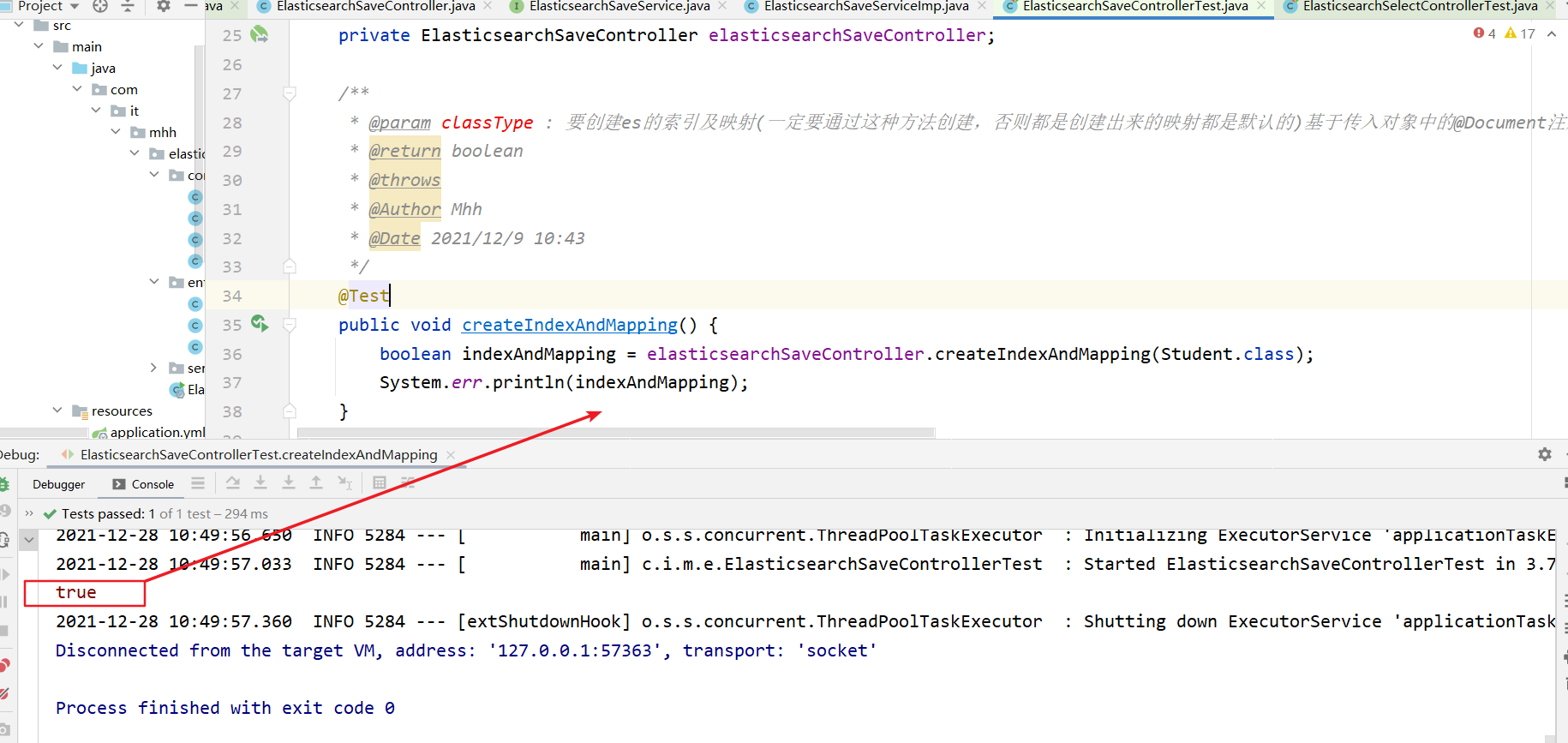This screenshot has width=1568, height=743.
Task: Collapse the src folder
Action: pyautogui.click(x=19, y=25)
